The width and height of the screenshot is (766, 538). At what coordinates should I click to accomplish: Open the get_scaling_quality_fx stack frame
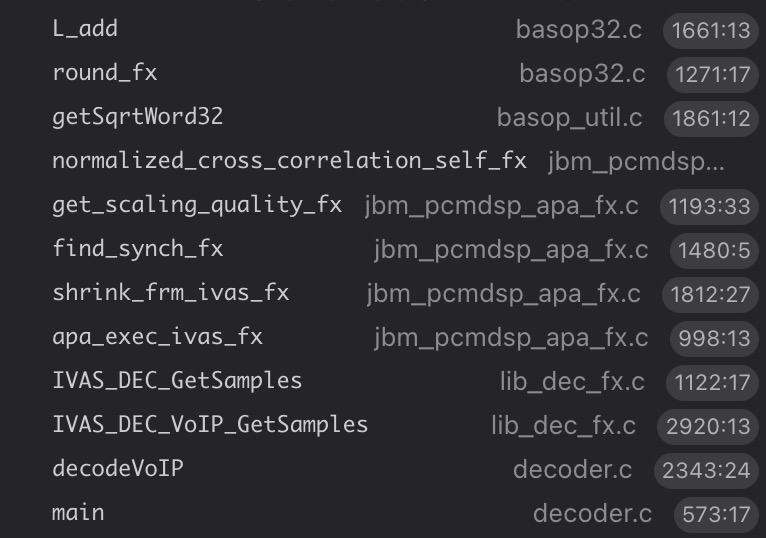click(x=196, y=205)
